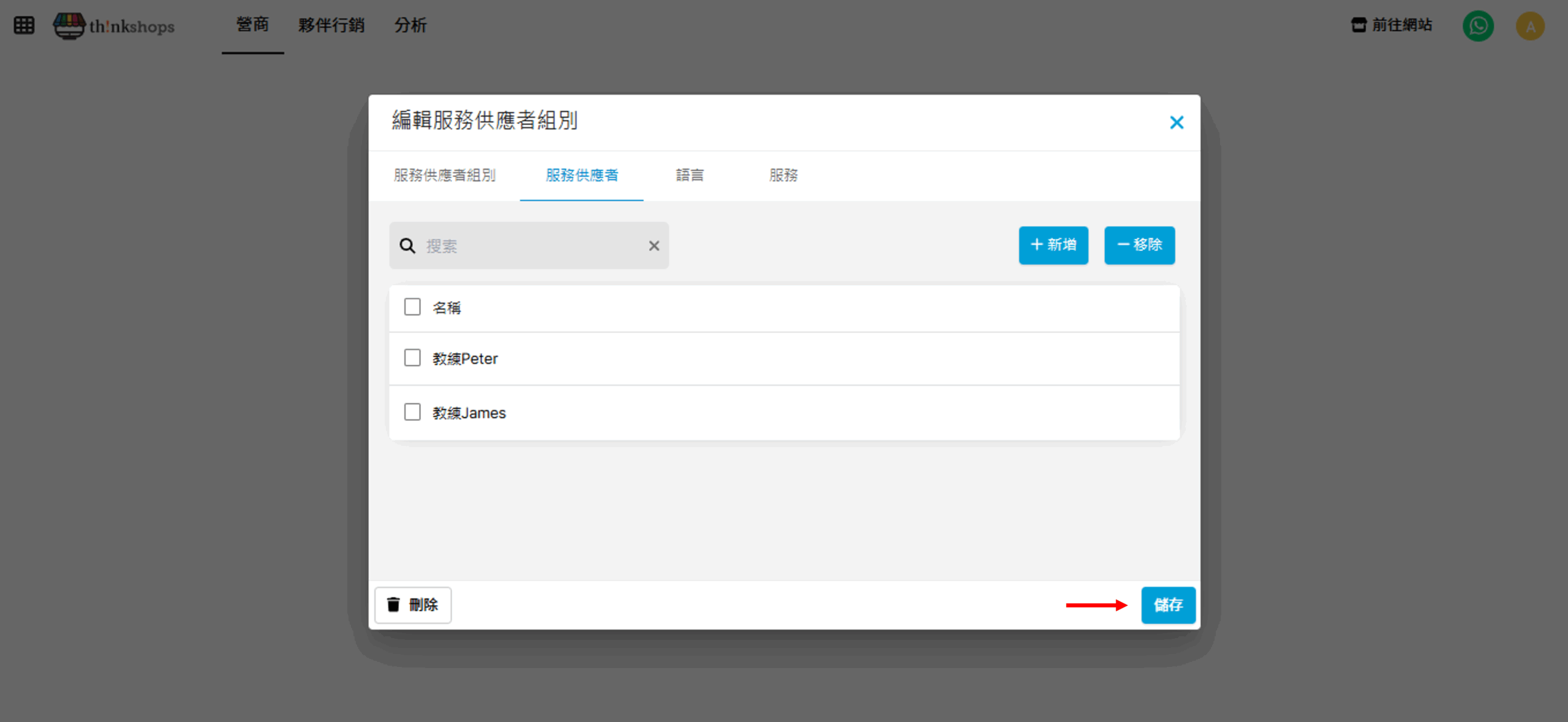1568x722 pixels.
Task: Clear the search field with X icon
Action: point(654,246)
